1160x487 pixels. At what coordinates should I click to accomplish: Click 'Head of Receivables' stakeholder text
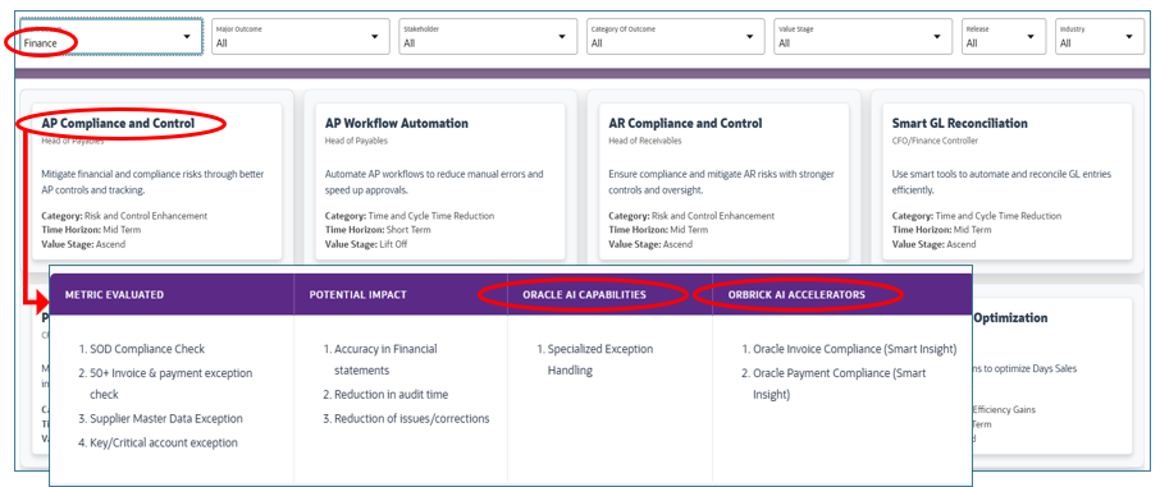(x=645, y=141)
